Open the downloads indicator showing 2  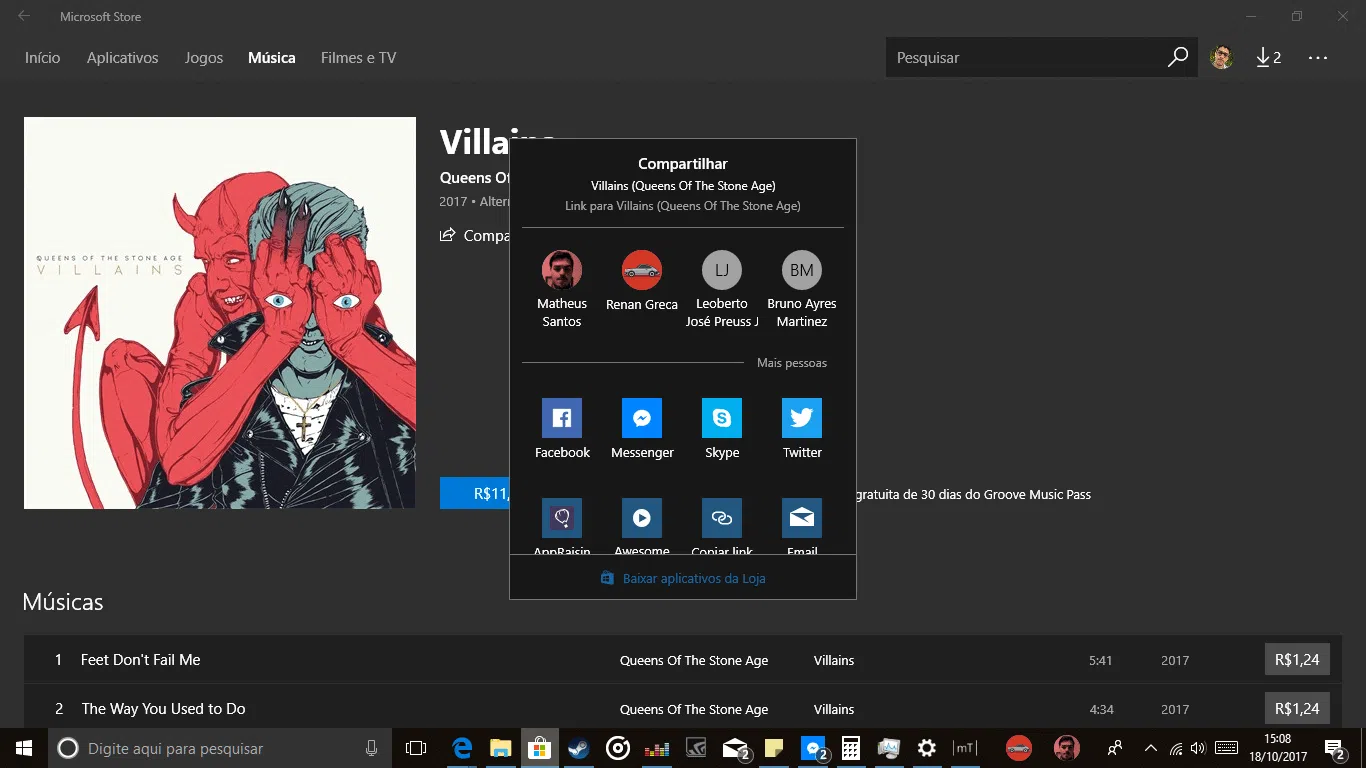coord(1269,58)
